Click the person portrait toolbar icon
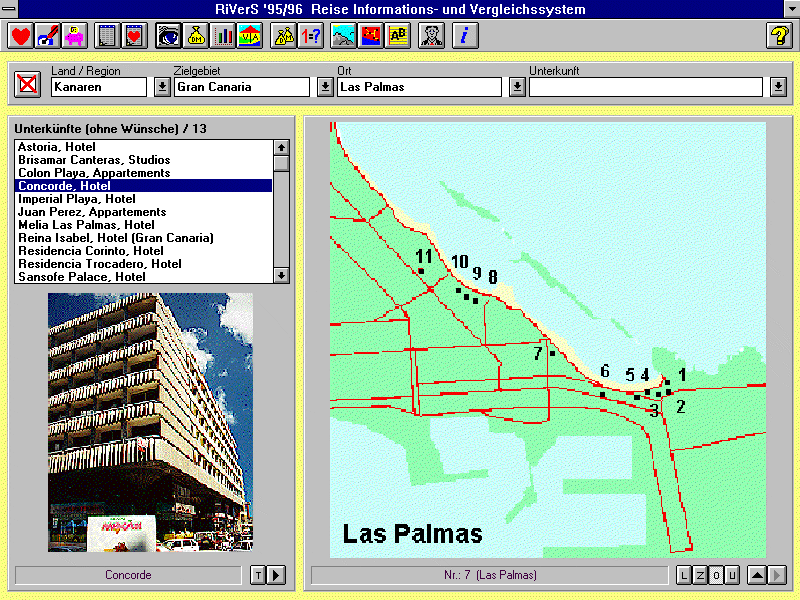Image resolution: width=800 pixels, height=600 pixels. [431, 37]
